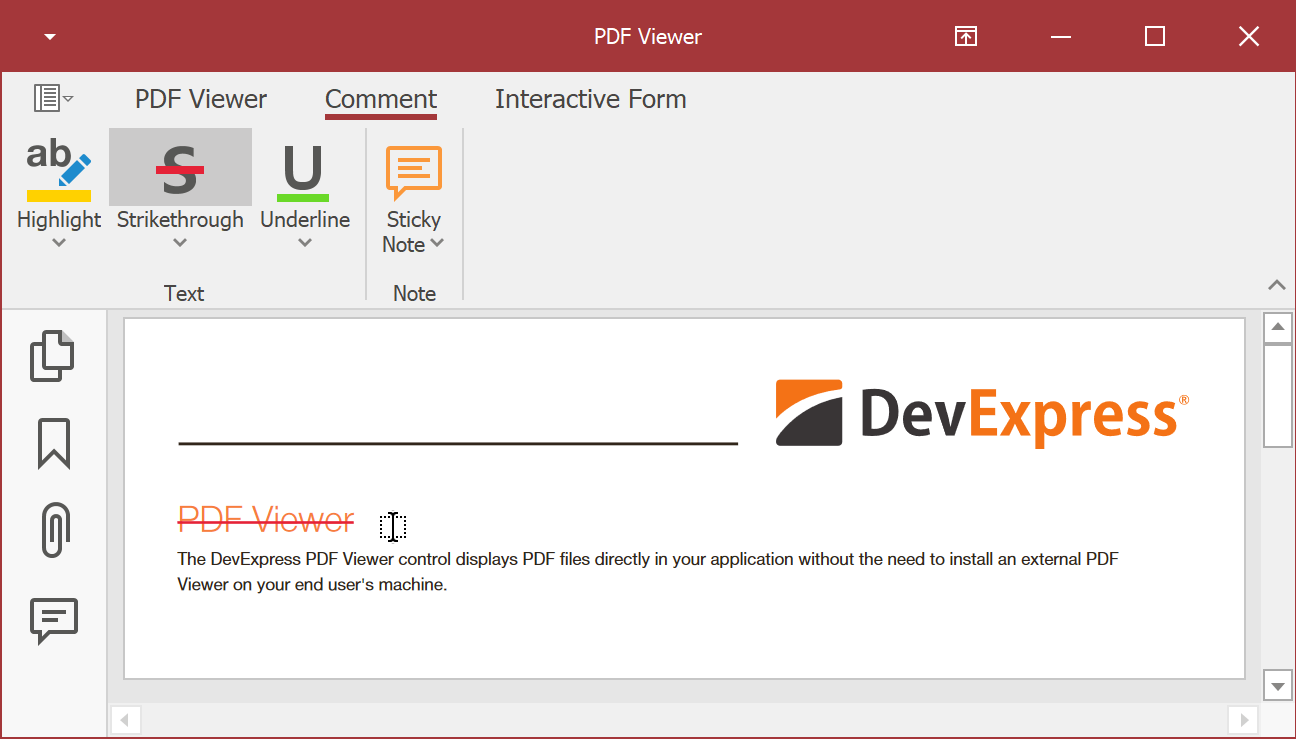Expand Underline options dropdown arrow

(x=305, y=243)
